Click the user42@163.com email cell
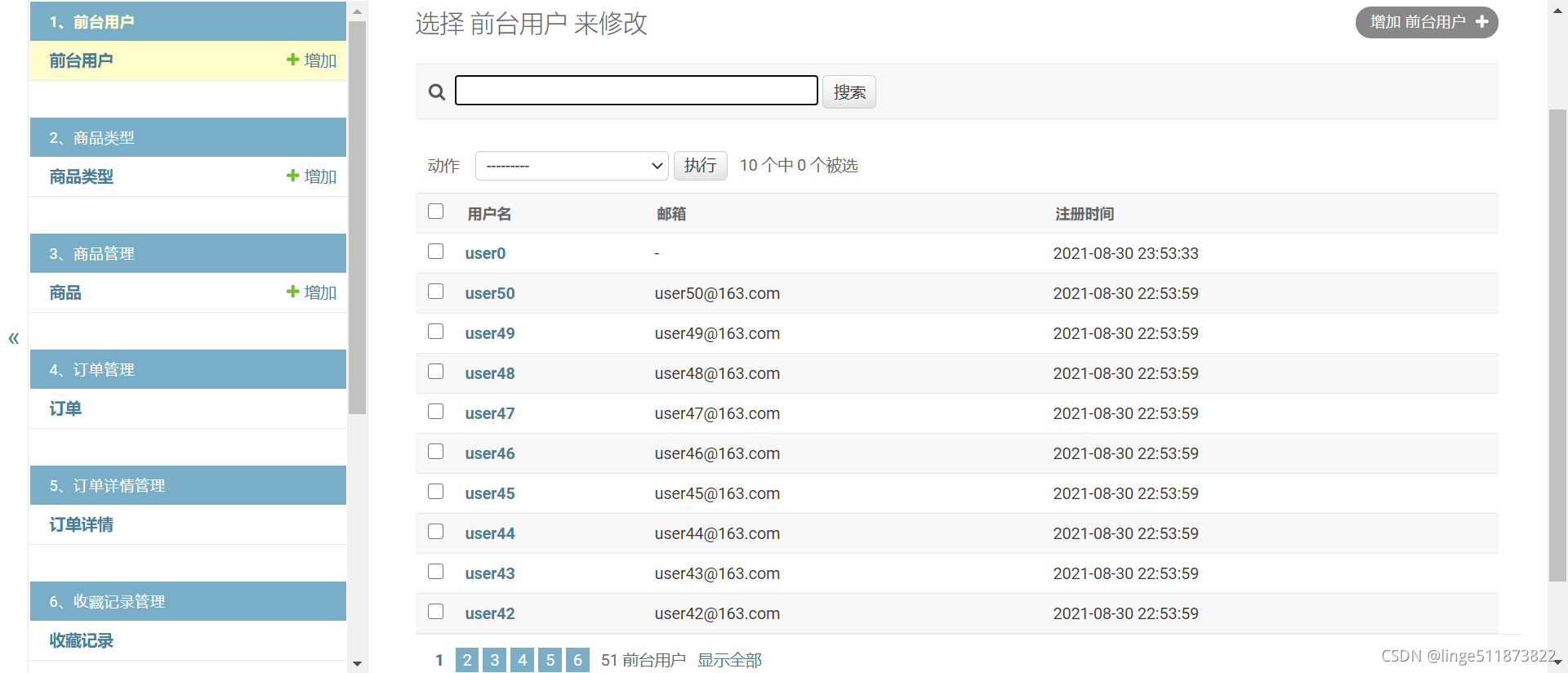 (x=717, y=613)
